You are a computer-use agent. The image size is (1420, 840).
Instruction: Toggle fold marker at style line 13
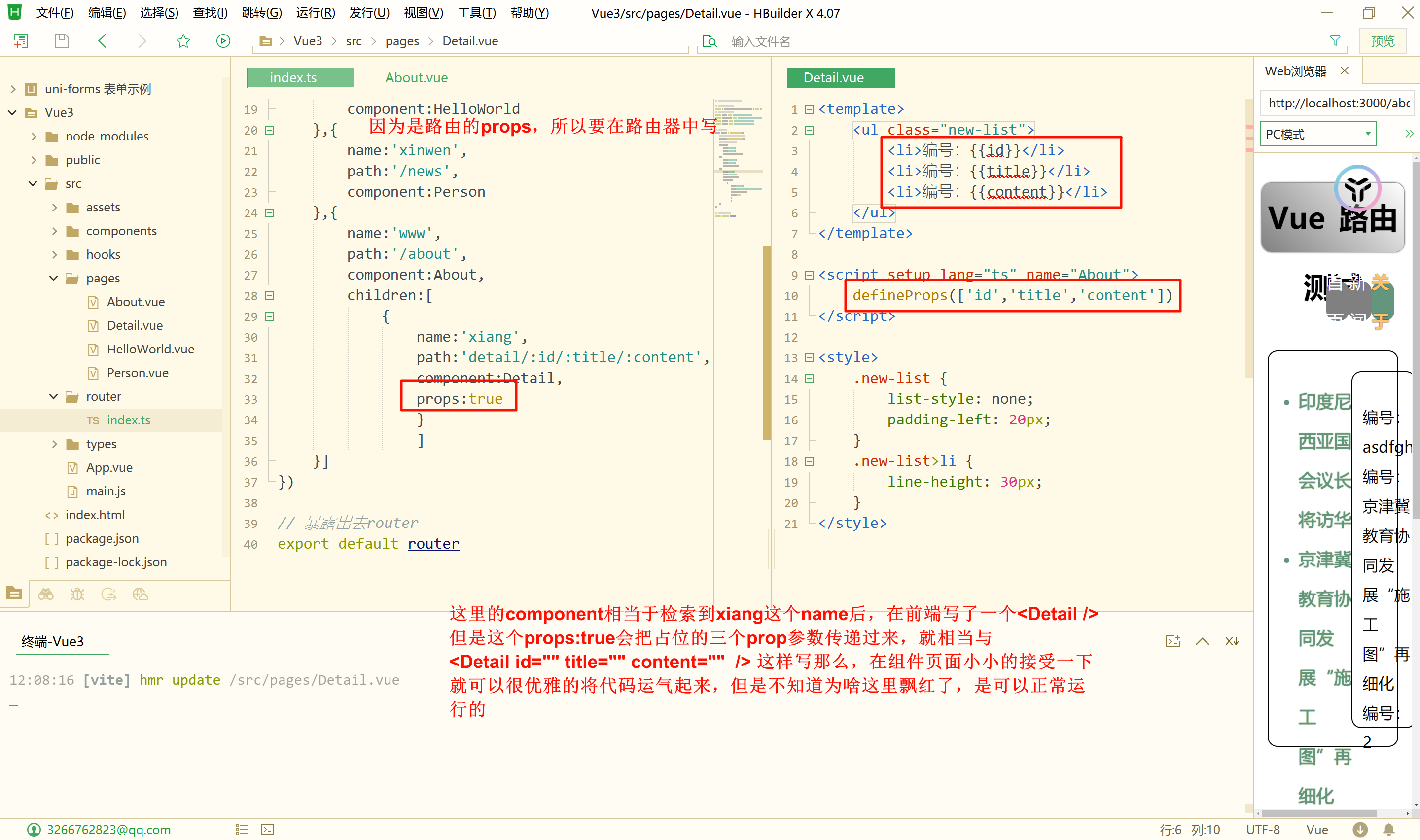pos(809,358)
